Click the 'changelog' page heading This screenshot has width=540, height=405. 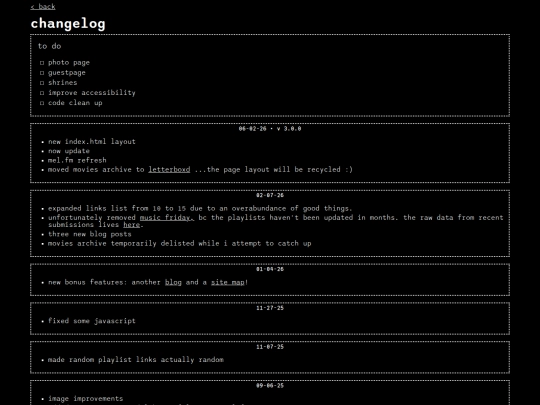point(68,24)
